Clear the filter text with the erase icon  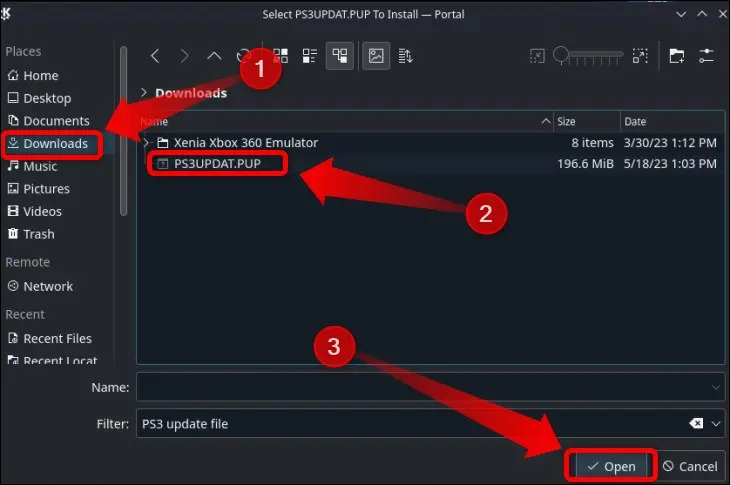[696, 424]
